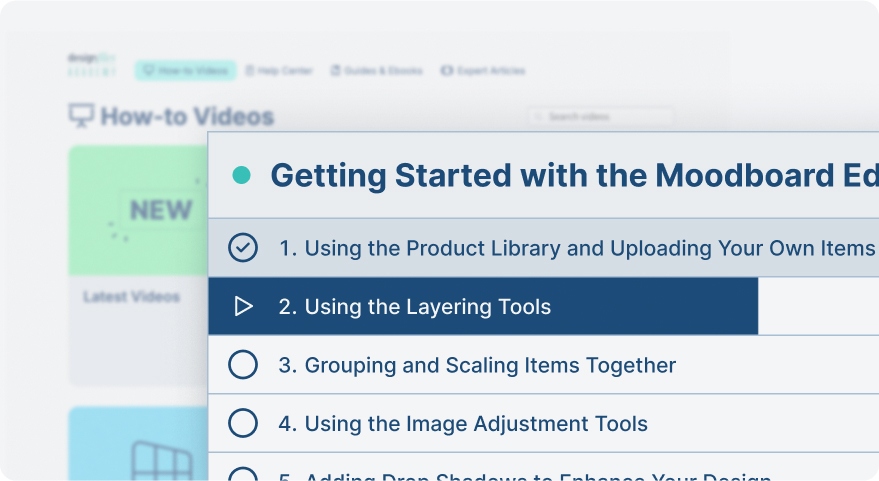Play lesson 2 Using the Layering Tools
The height and width of the screenshot is (481, 879).
coord(414,307)
